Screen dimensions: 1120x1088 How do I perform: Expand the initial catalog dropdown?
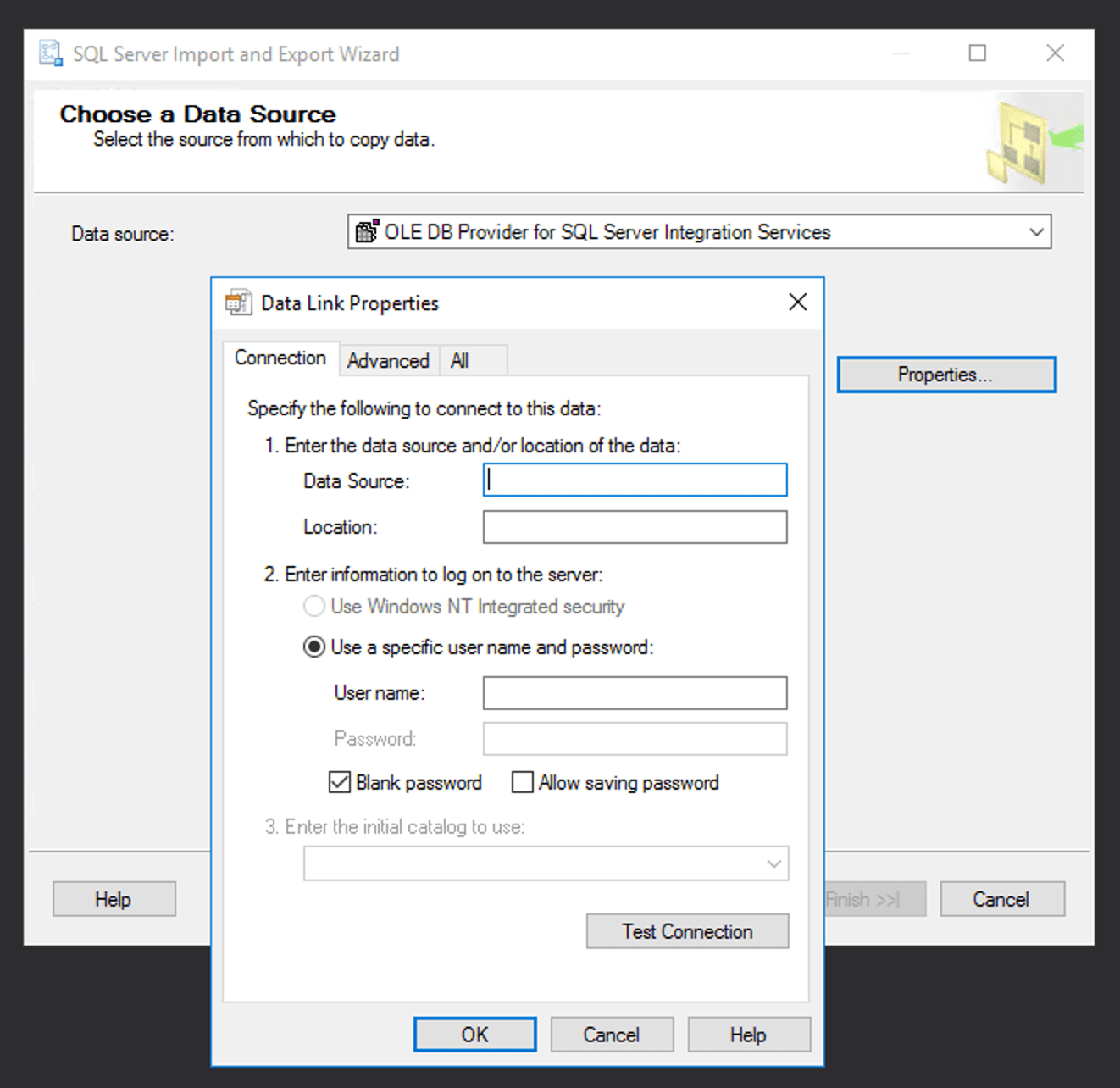pyautogui.click(x=773, y=863)
